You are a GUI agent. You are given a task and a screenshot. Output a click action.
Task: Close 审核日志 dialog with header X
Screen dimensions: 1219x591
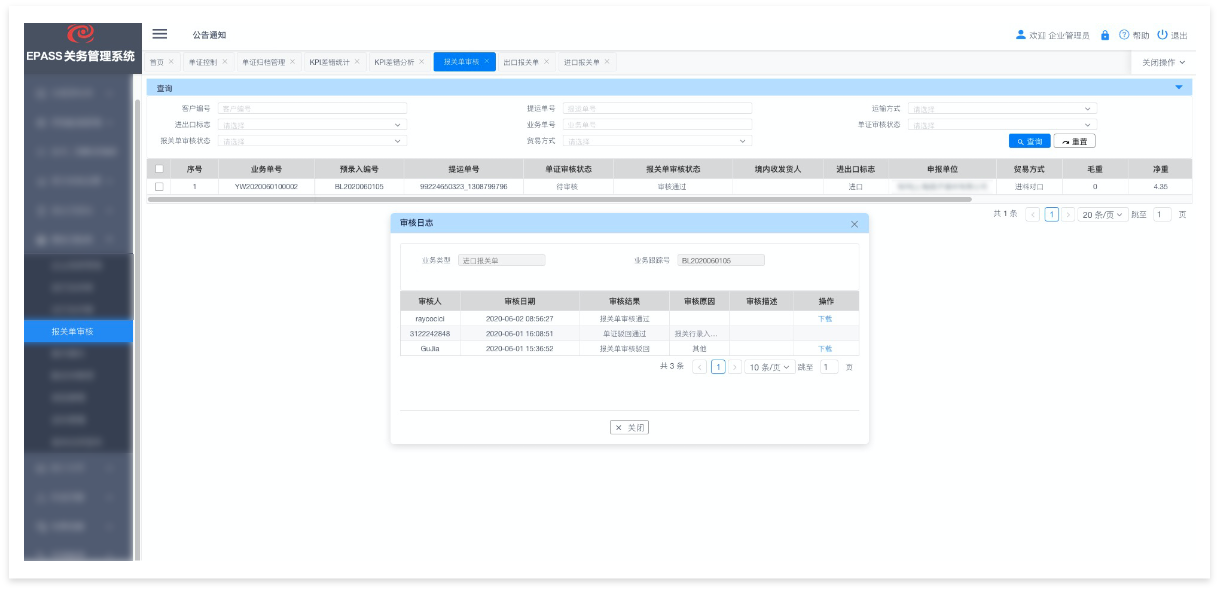(x=854, y=224)
